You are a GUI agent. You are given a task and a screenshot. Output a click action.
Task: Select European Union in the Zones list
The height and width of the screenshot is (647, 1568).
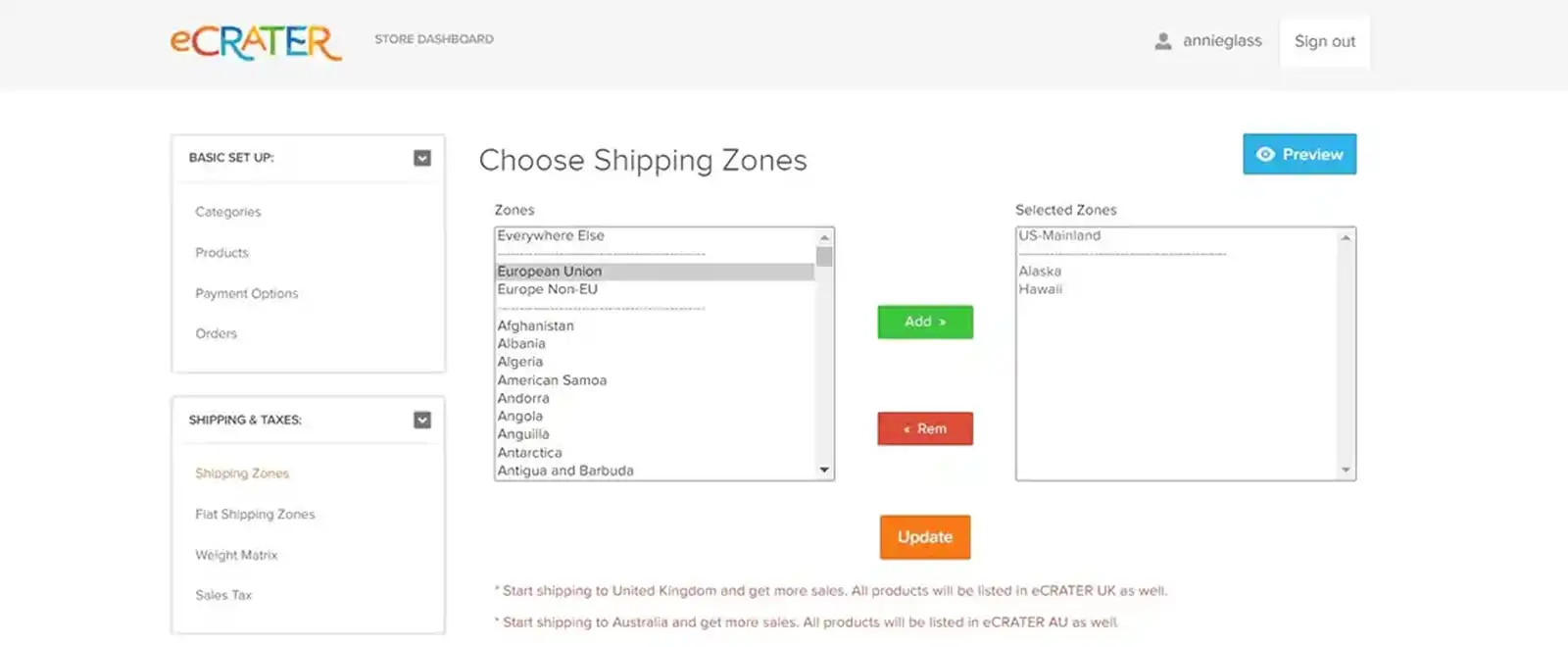(549, 271)
